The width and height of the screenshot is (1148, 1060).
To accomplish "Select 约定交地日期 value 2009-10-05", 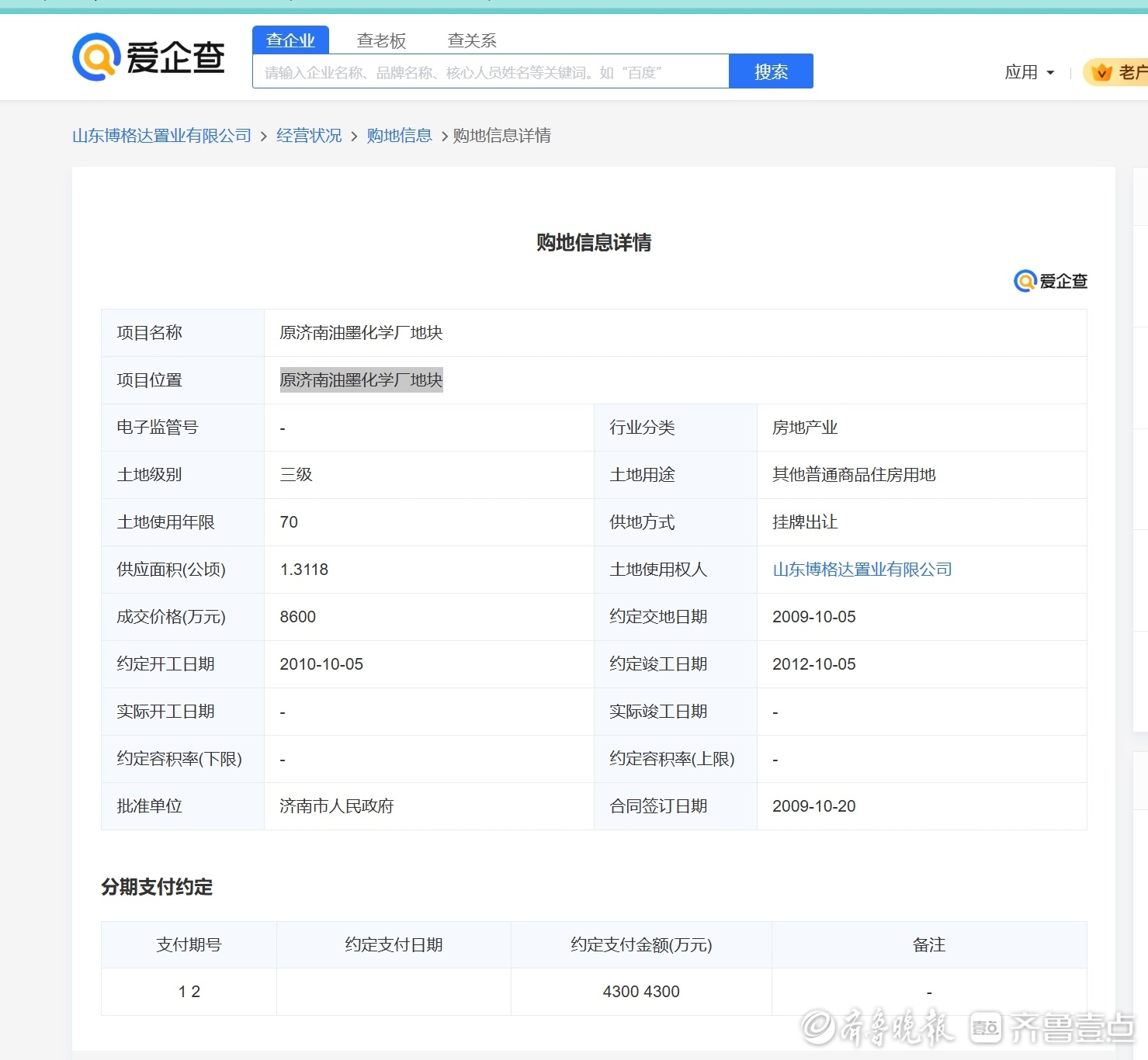I will 813,617.
